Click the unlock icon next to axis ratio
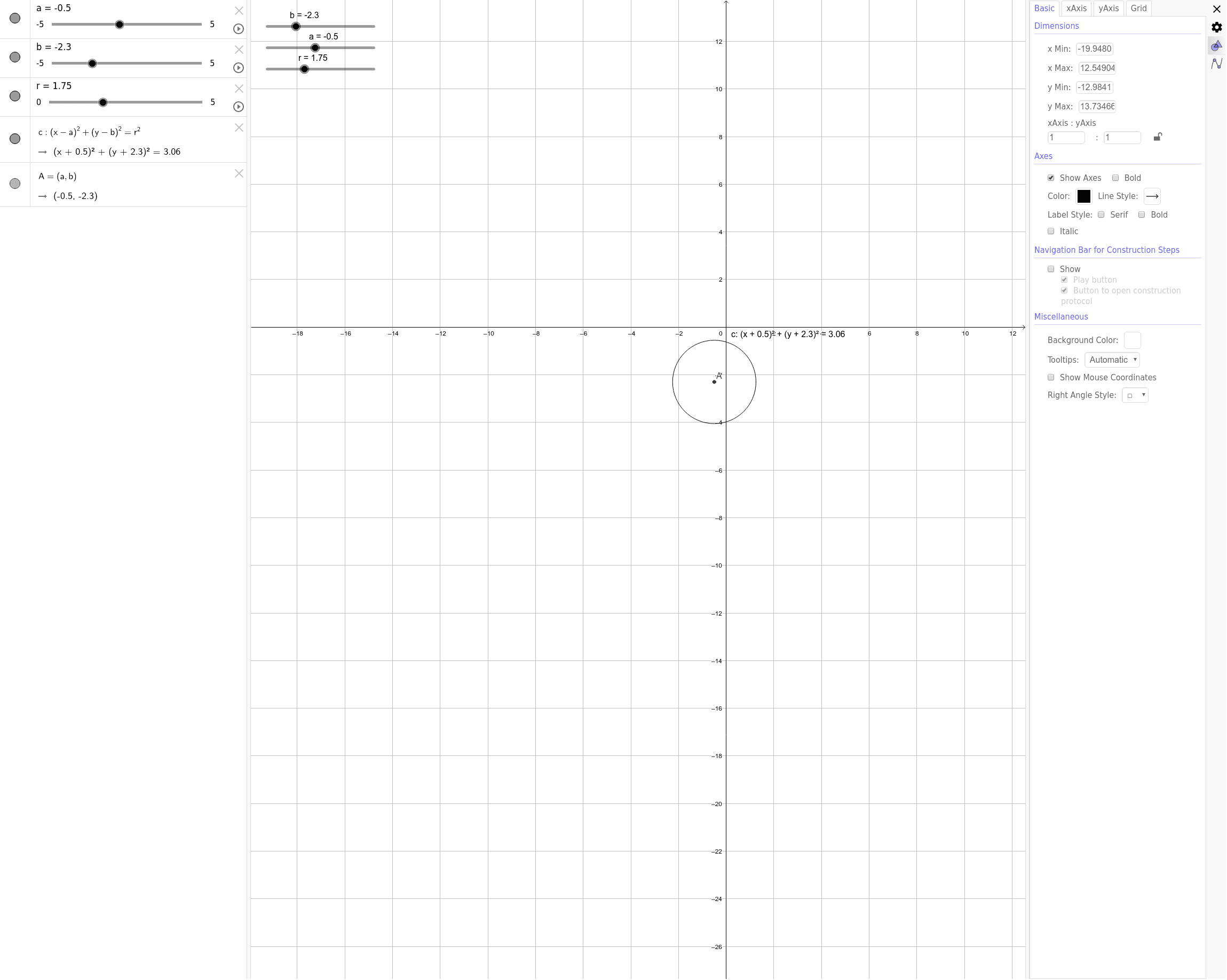 click(x=1158, y=137)
